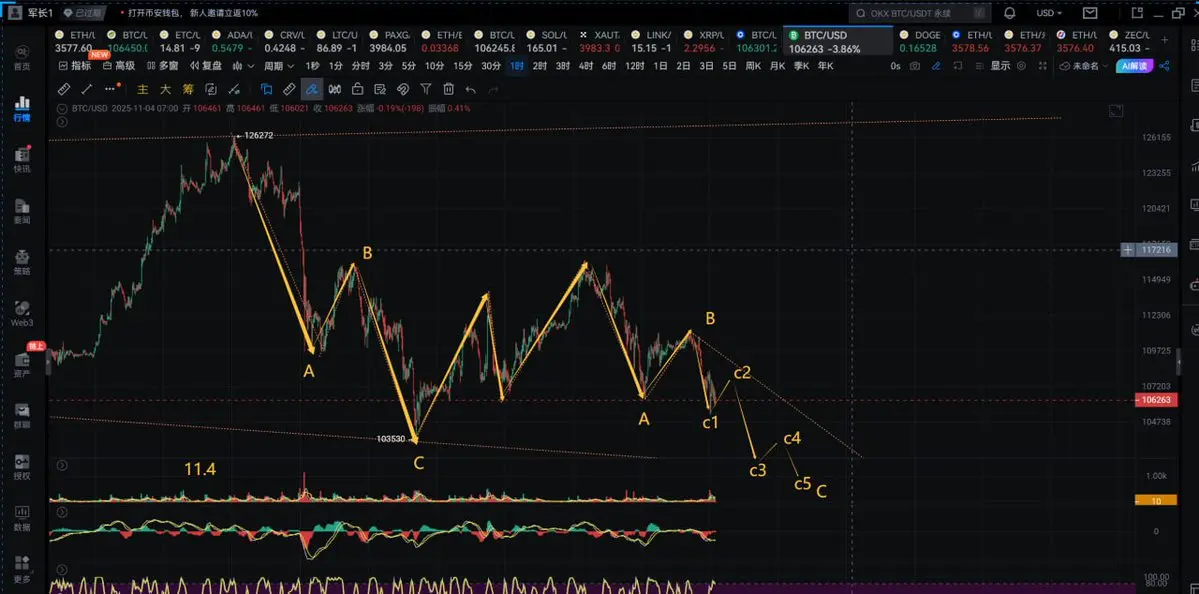
Task: Select the trend line drawing tool
Action: [x=86, y=89]
